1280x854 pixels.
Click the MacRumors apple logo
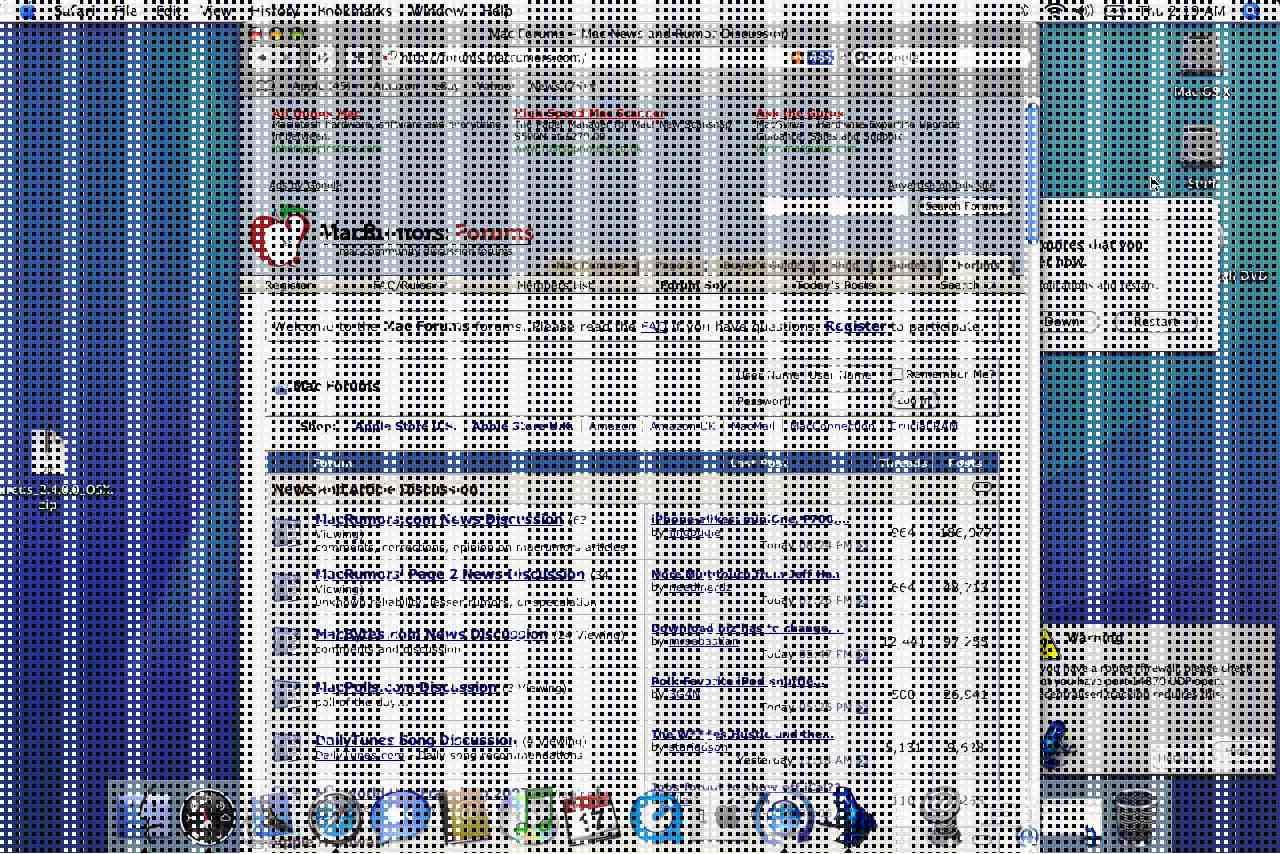pyautogui.click(x=279, y=236)
